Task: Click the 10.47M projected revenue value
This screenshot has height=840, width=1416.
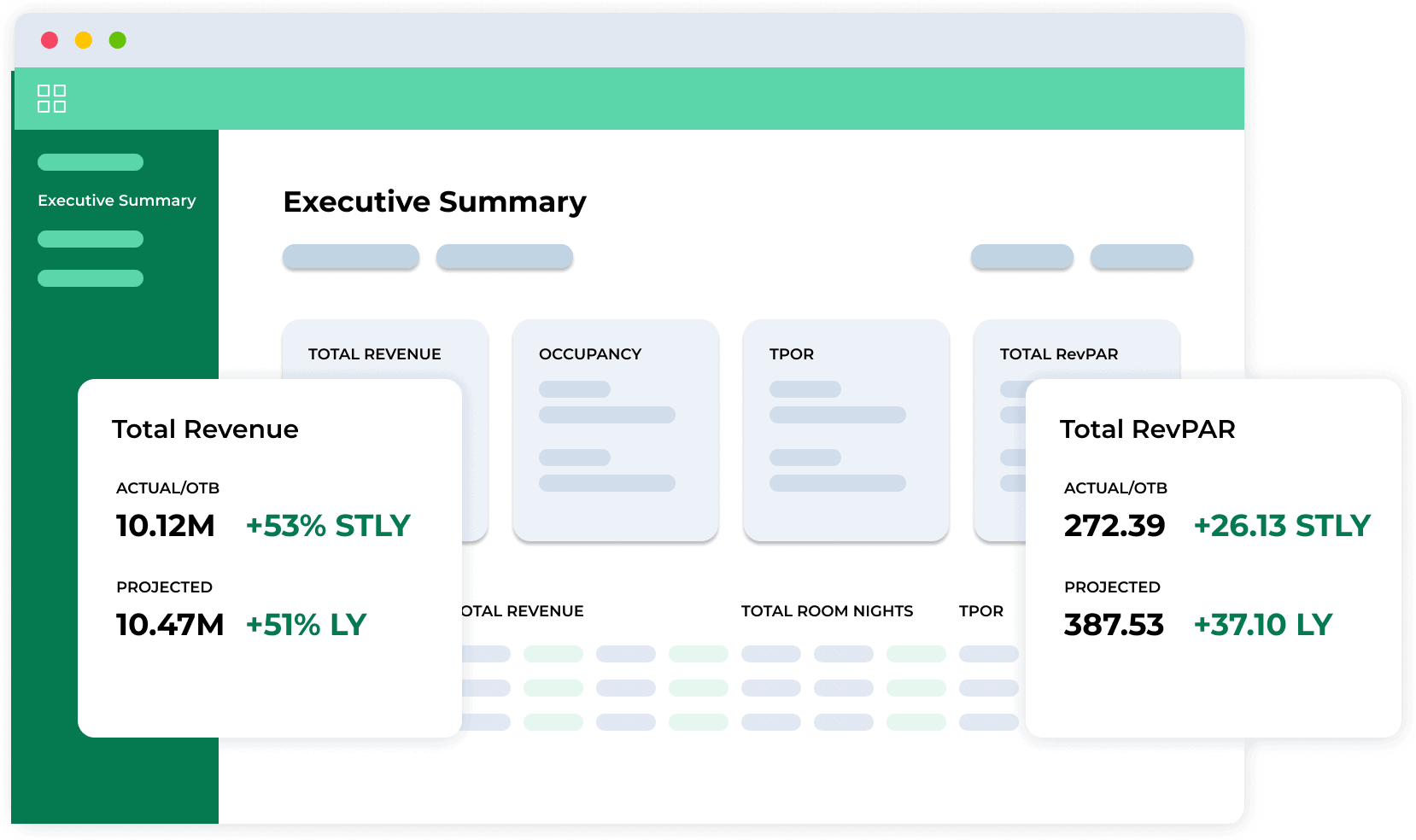Action: 170,625
